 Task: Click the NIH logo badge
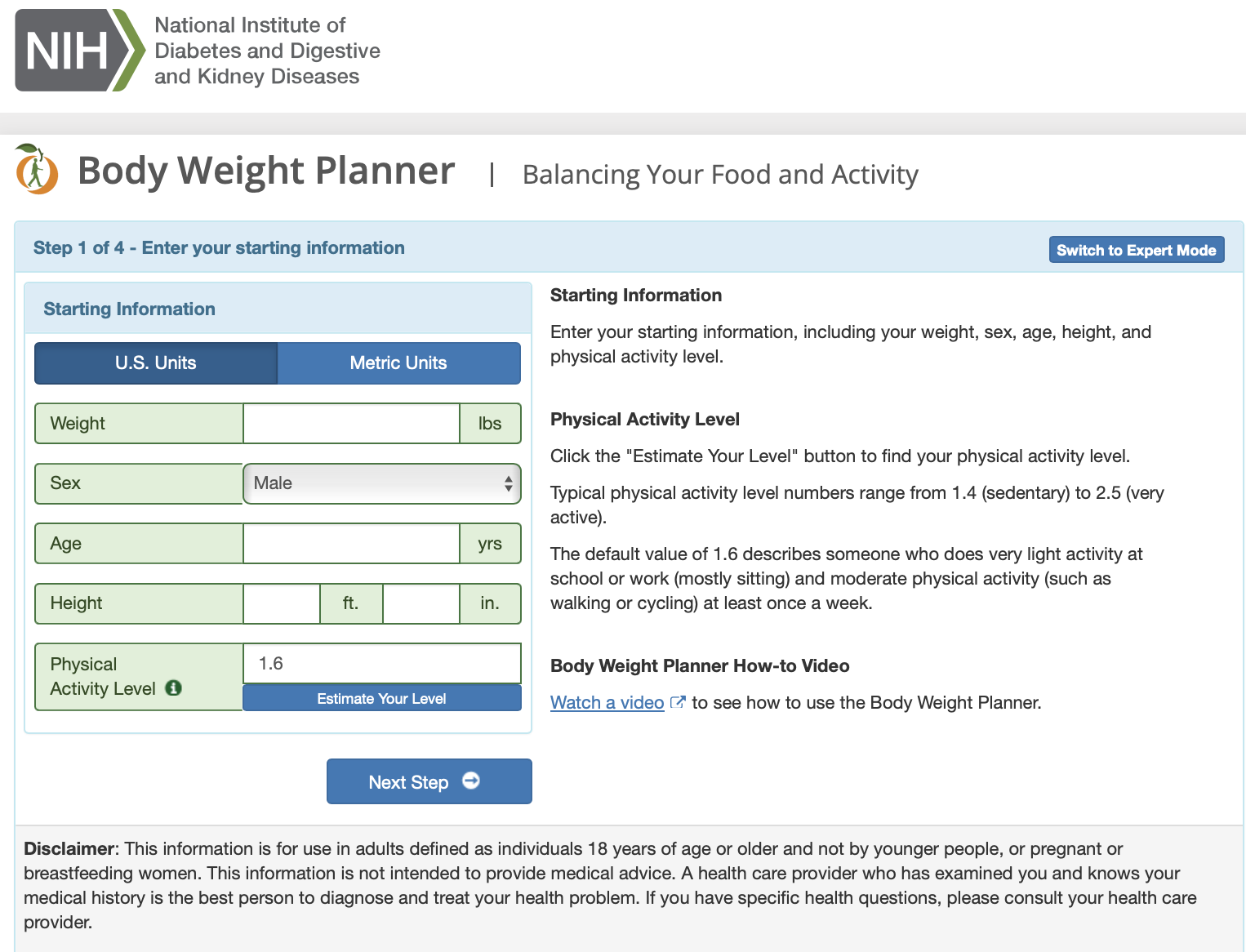click(x=79, y=51)
